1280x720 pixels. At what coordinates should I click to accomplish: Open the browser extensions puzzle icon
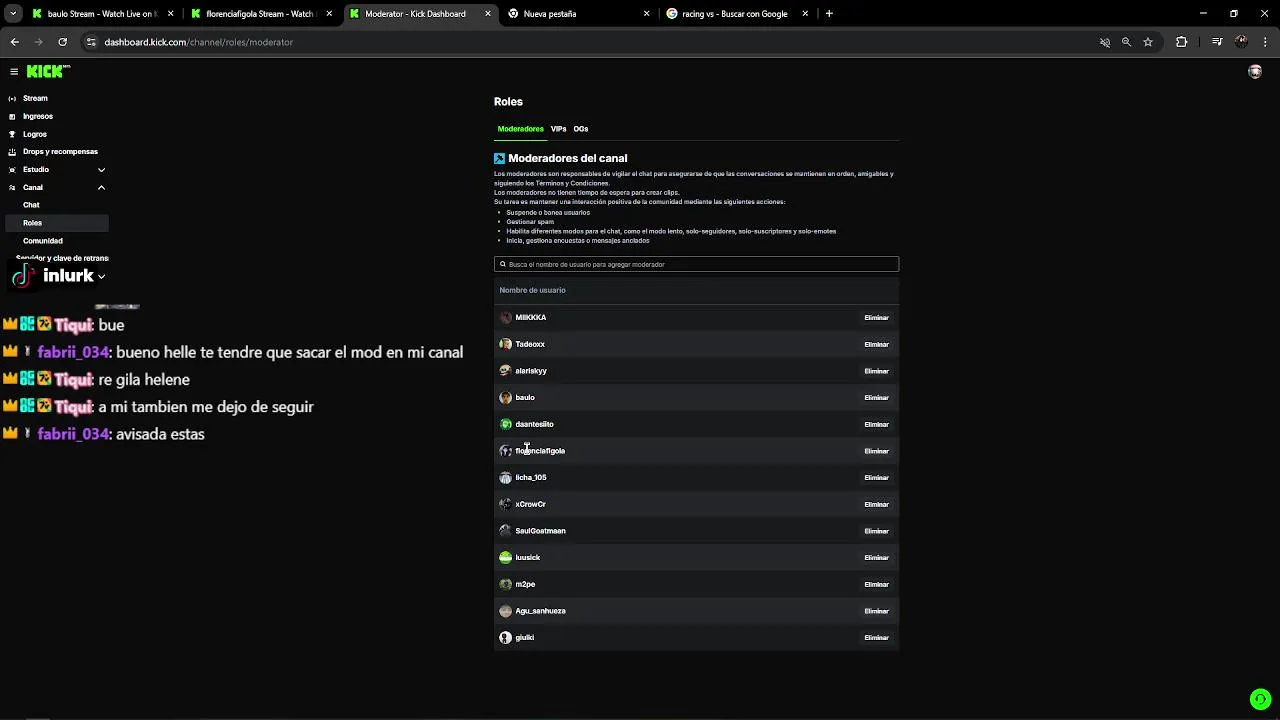pos(1182,42)
